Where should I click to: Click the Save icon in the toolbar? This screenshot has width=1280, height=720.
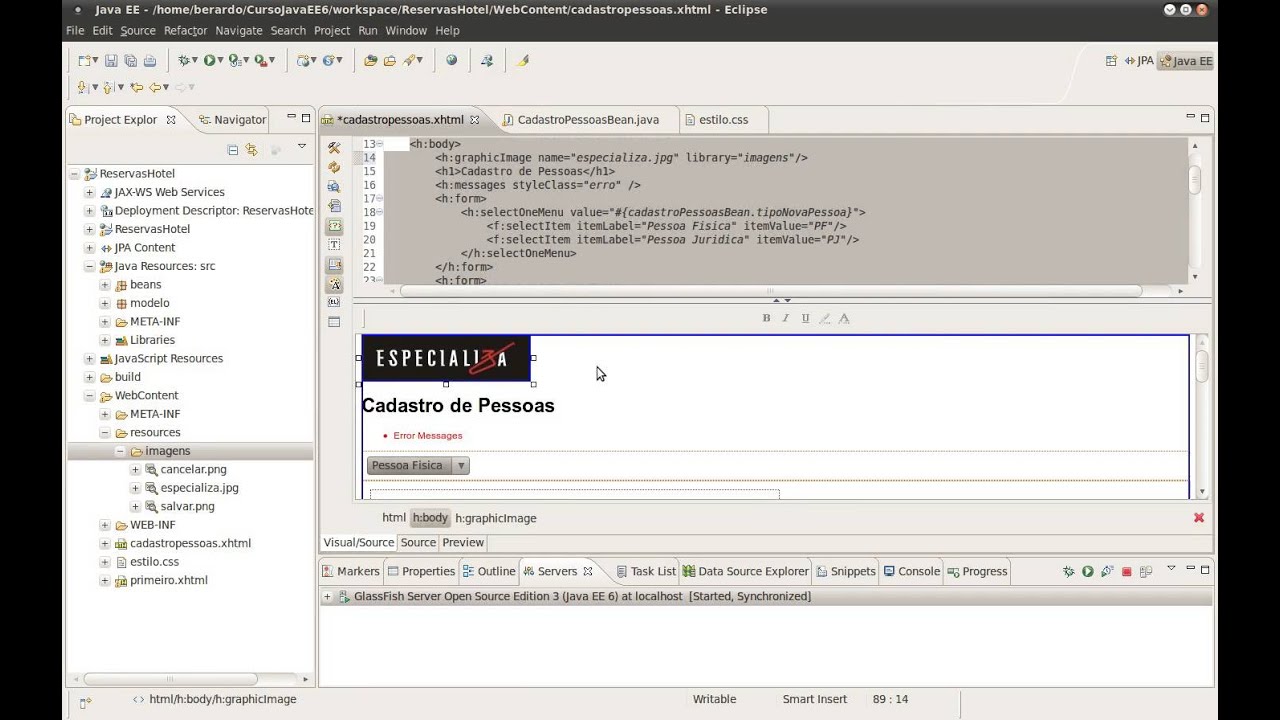click(x=112, y=60)
